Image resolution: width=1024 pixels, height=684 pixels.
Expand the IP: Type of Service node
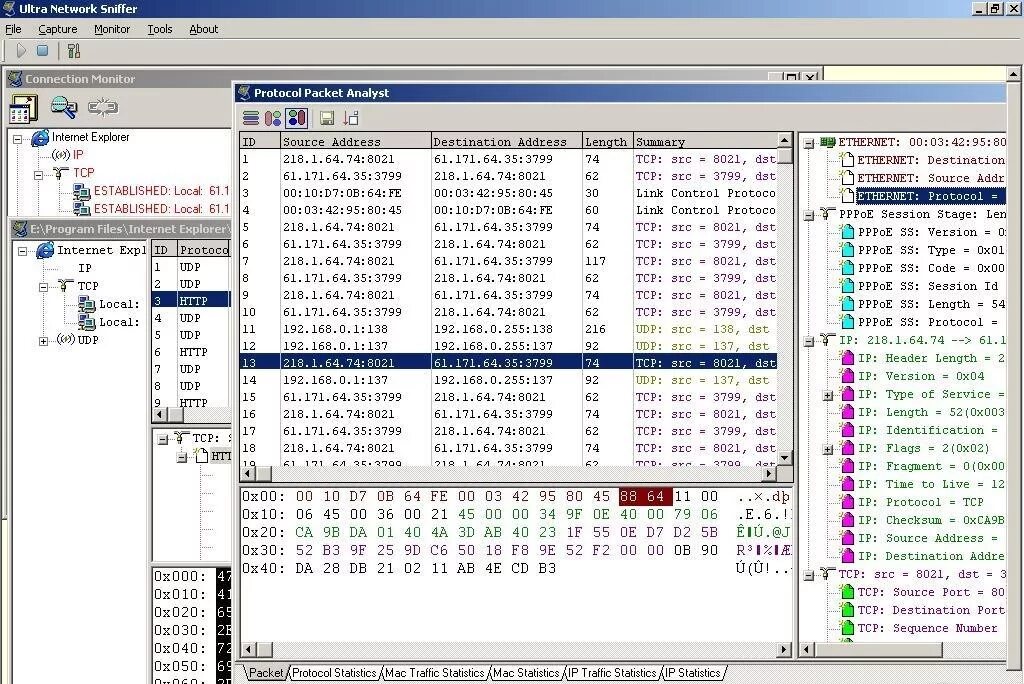pyautogui.click(x=828, y=395)
